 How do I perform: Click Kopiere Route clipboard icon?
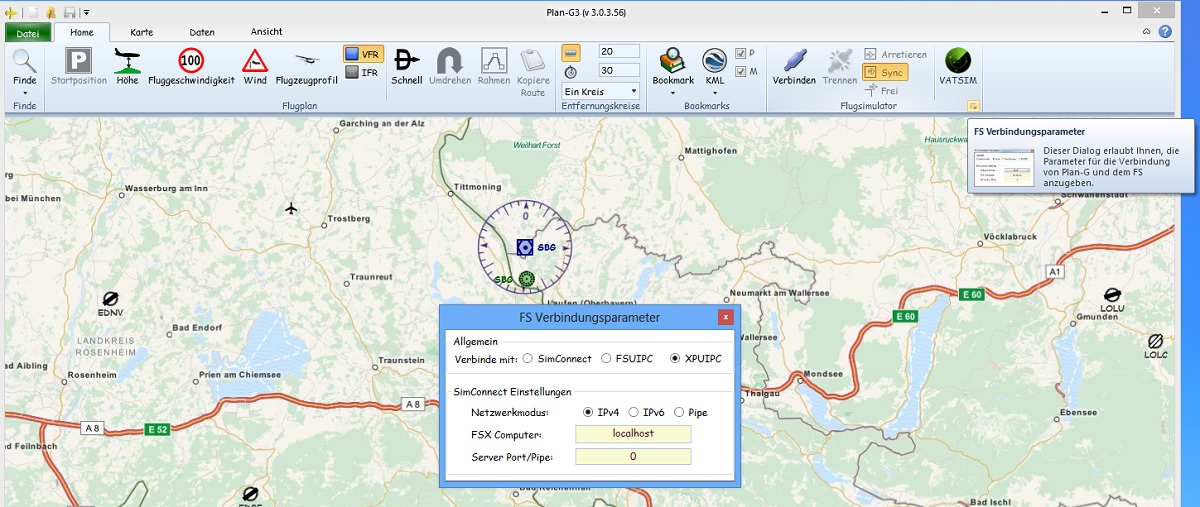[x=533, y=59]
